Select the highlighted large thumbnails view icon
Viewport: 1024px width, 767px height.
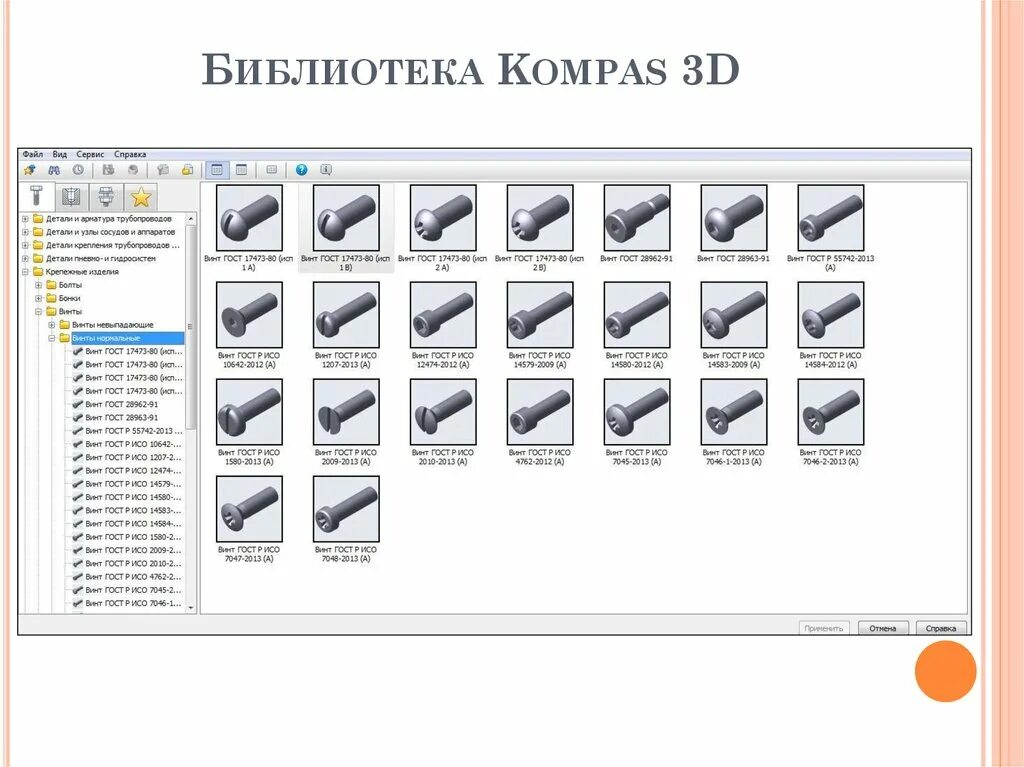(x=217, y=170)
